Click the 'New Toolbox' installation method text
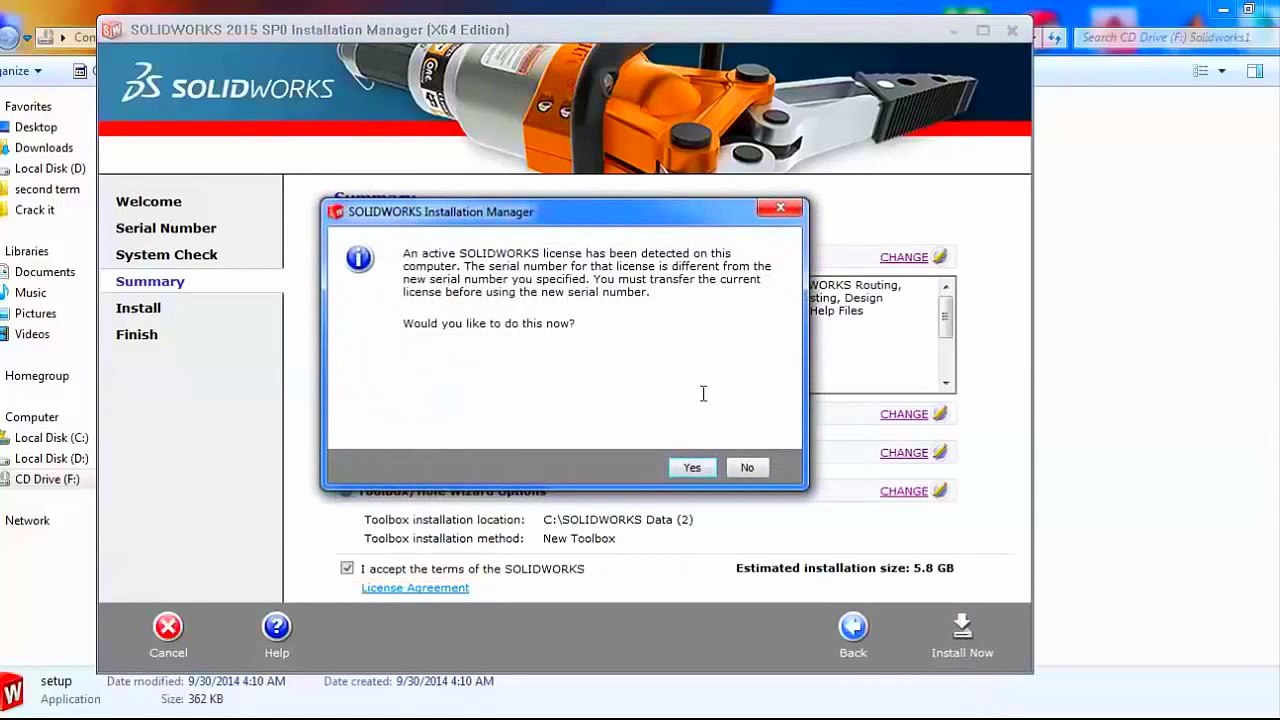The width and height of the screenshot is (1280, 720). (x=579, y=539)
